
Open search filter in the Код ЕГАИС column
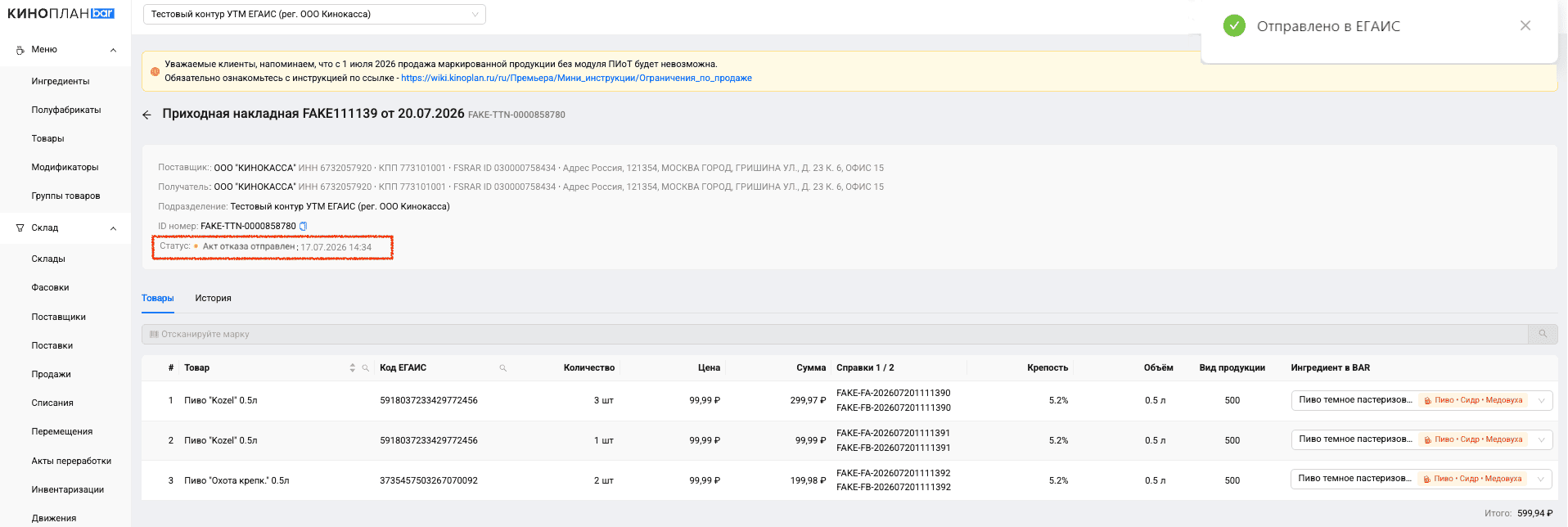coord(503,368)
